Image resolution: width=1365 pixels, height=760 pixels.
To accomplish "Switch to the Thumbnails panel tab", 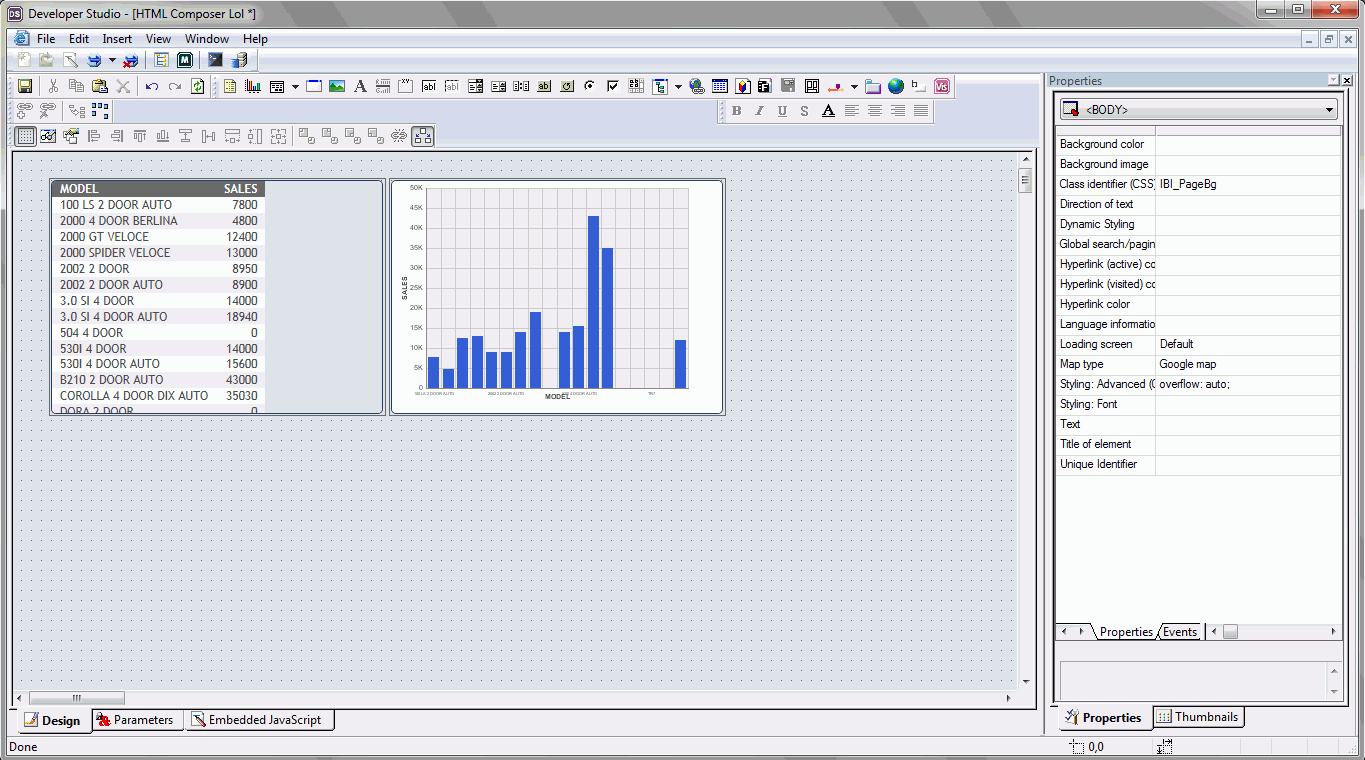I will [1198, 717].
